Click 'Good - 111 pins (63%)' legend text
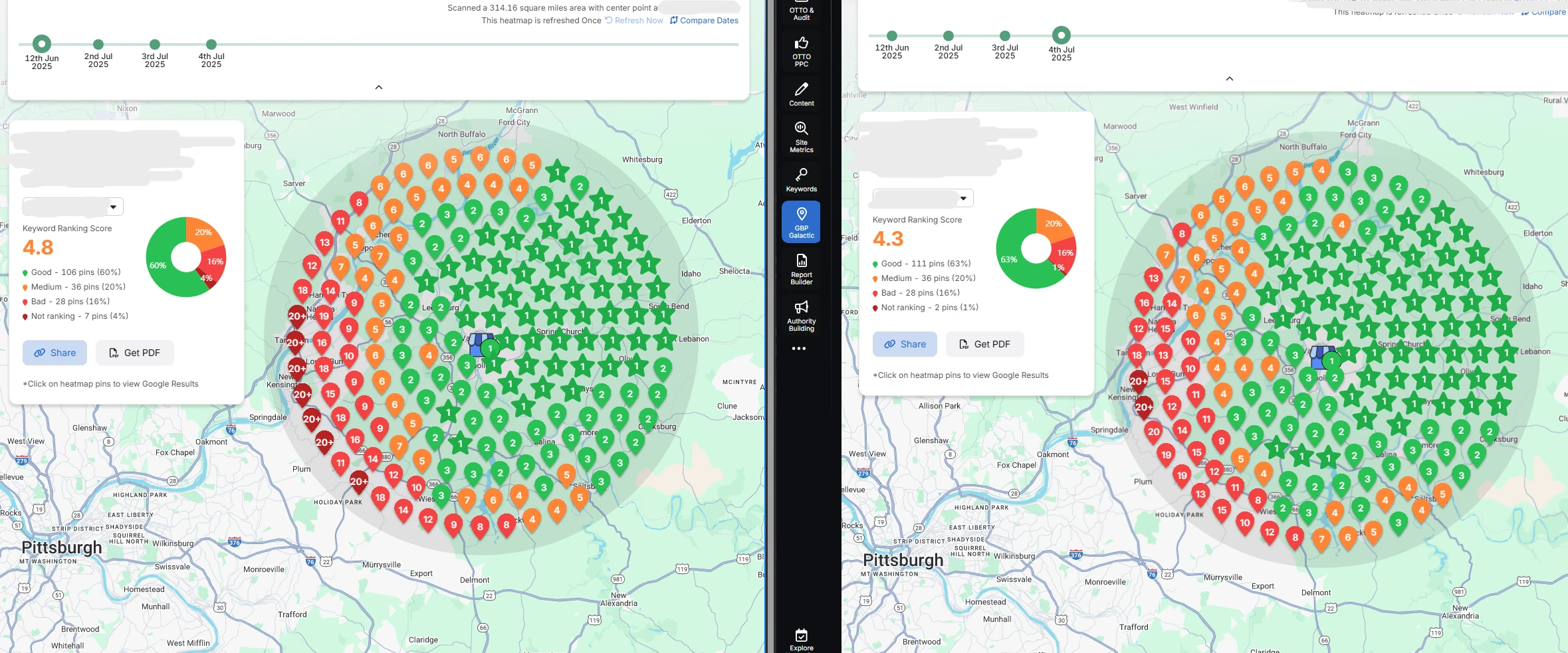1568x653 pixels. 926,264
